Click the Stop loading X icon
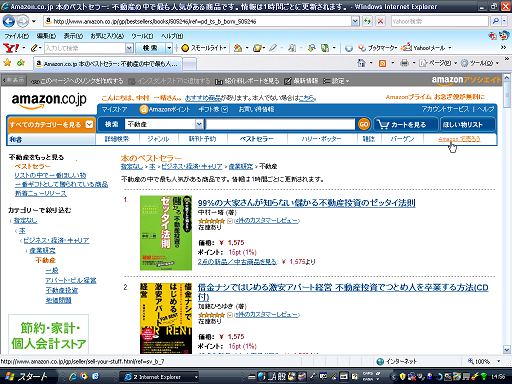Screen dimensions: 512x384 [380, 22]
